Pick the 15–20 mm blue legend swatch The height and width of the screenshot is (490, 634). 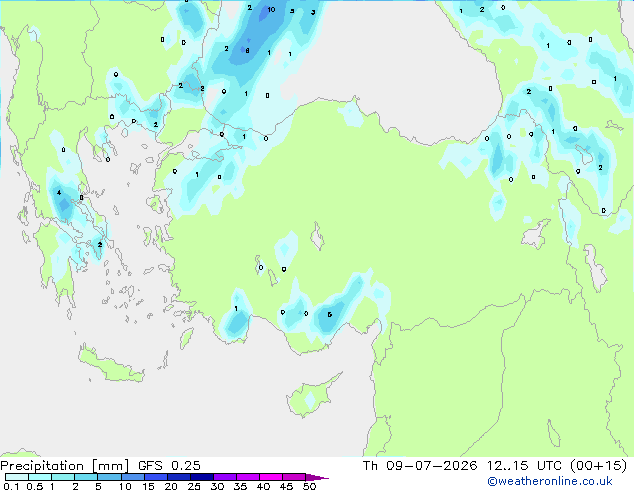155,477
